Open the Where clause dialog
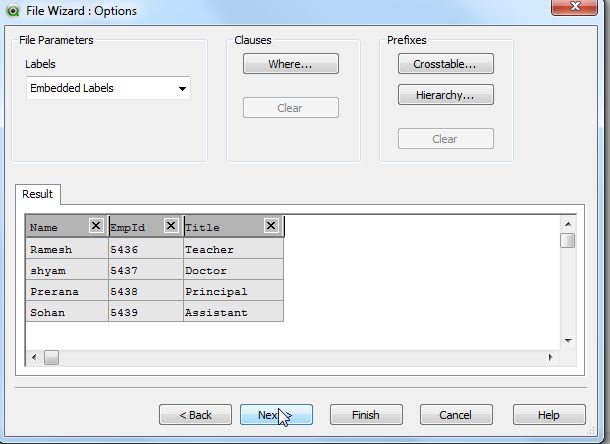610x444 pixels. tap(291, 64)
